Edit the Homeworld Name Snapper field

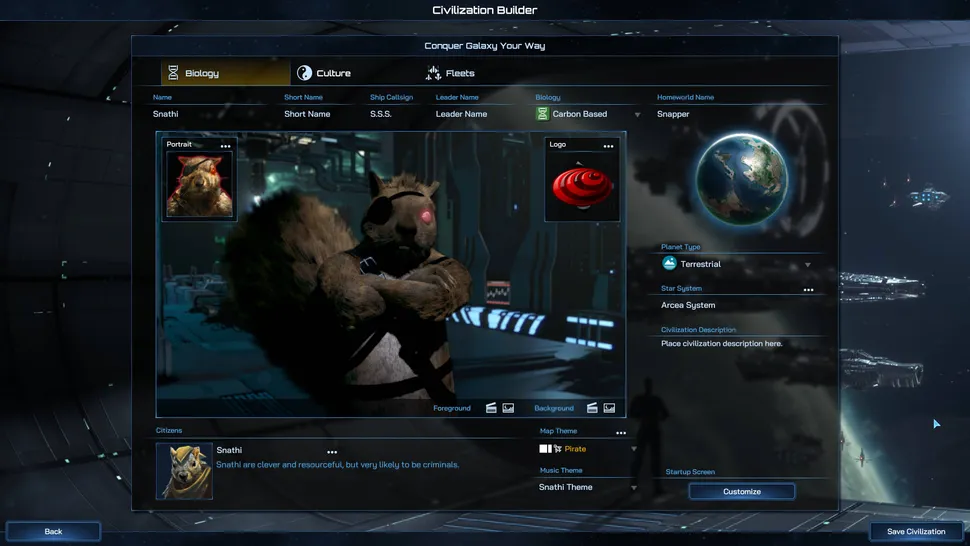(x=739, y=114)
